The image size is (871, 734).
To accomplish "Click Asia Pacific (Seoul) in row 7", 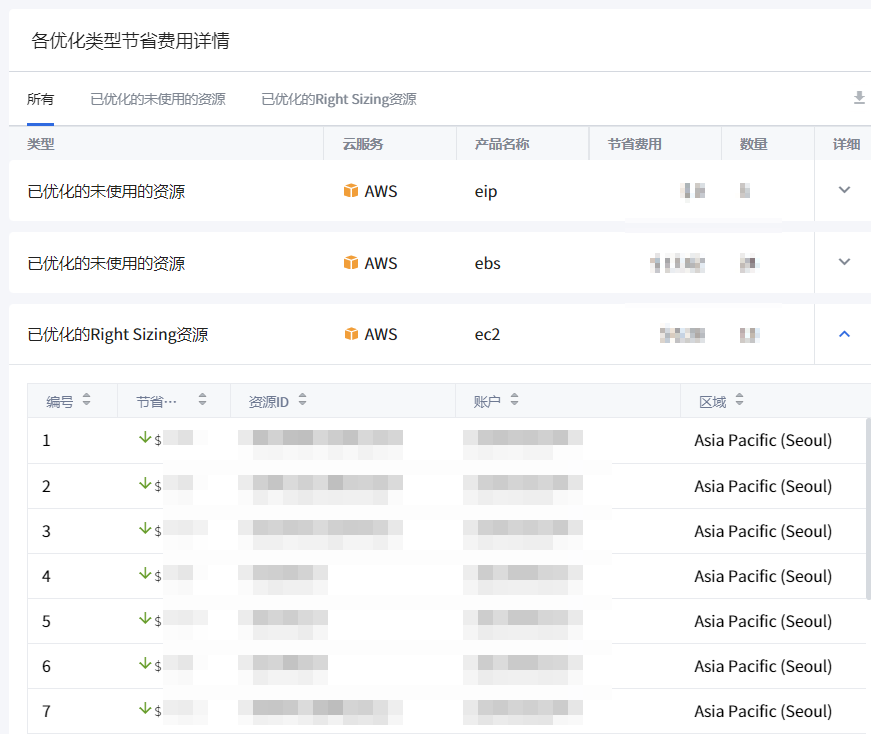I will pos(763,711).
